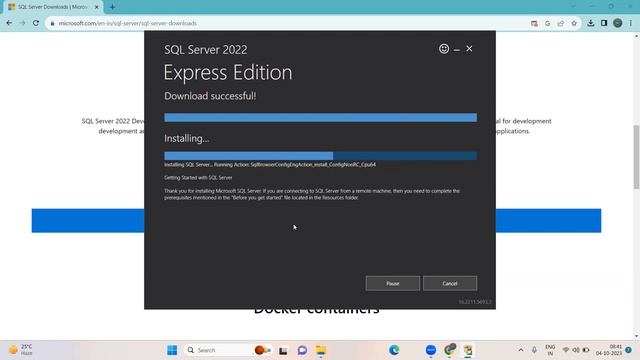Click the battery tray icon
The height and width of the screenshot is (360, 640).
586,350
